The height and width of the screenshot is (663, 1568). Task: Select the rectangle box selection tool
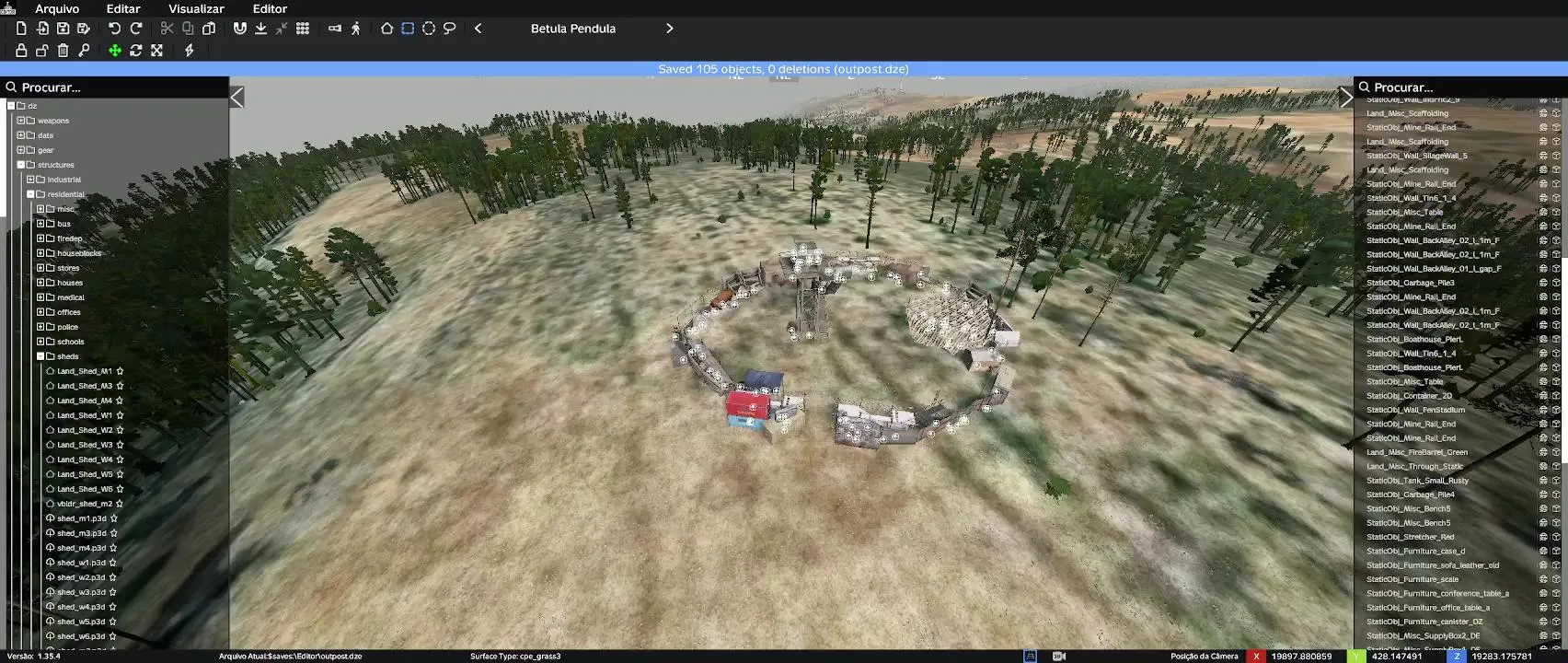point(408,29)
